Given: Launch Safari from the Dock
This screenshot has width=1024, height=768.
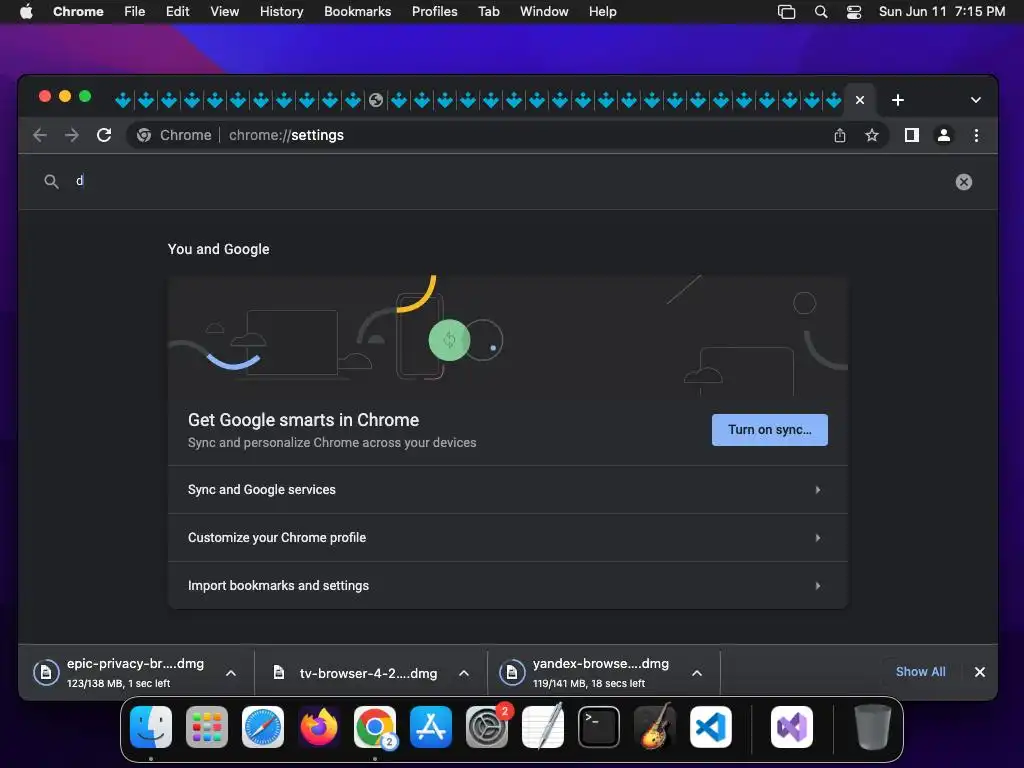Looking at the screenshot, I should tap(263, 727).
